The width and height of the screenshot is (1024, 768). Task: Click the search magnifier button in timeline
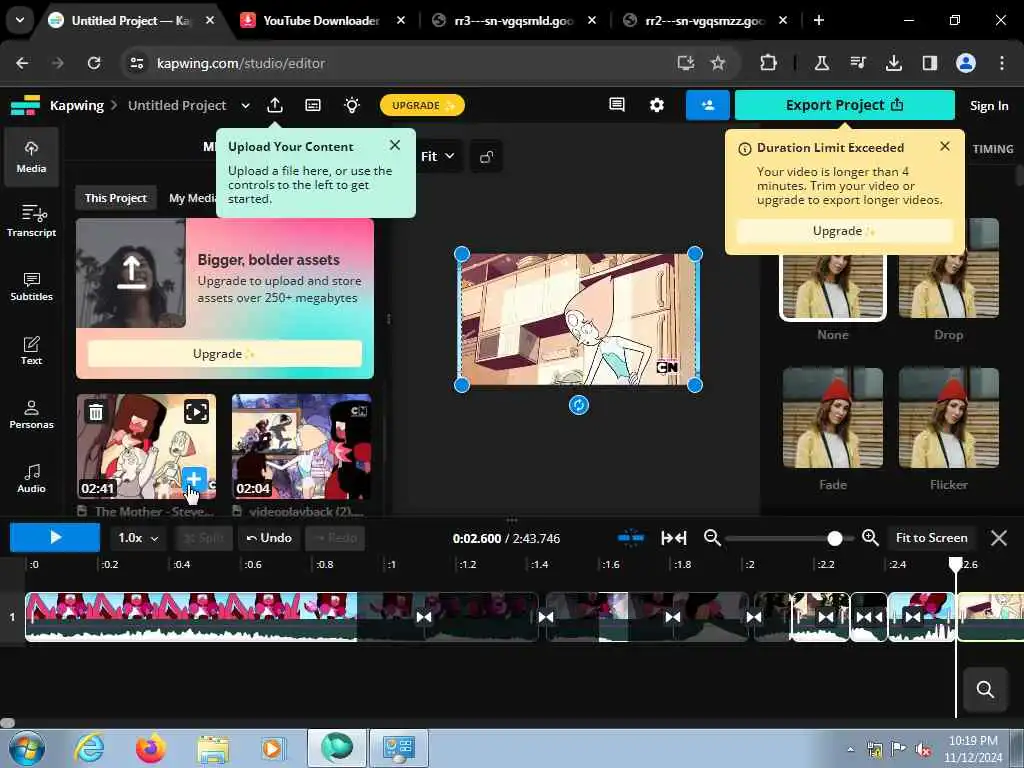pos(985,689)
